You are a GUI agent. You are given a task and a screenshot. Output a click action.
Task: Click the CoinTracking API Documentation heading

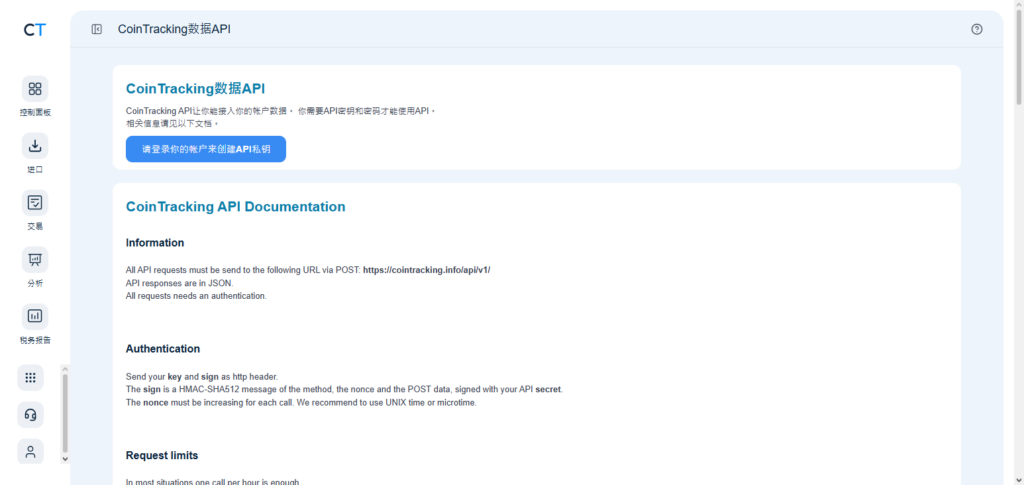point(236,206)
